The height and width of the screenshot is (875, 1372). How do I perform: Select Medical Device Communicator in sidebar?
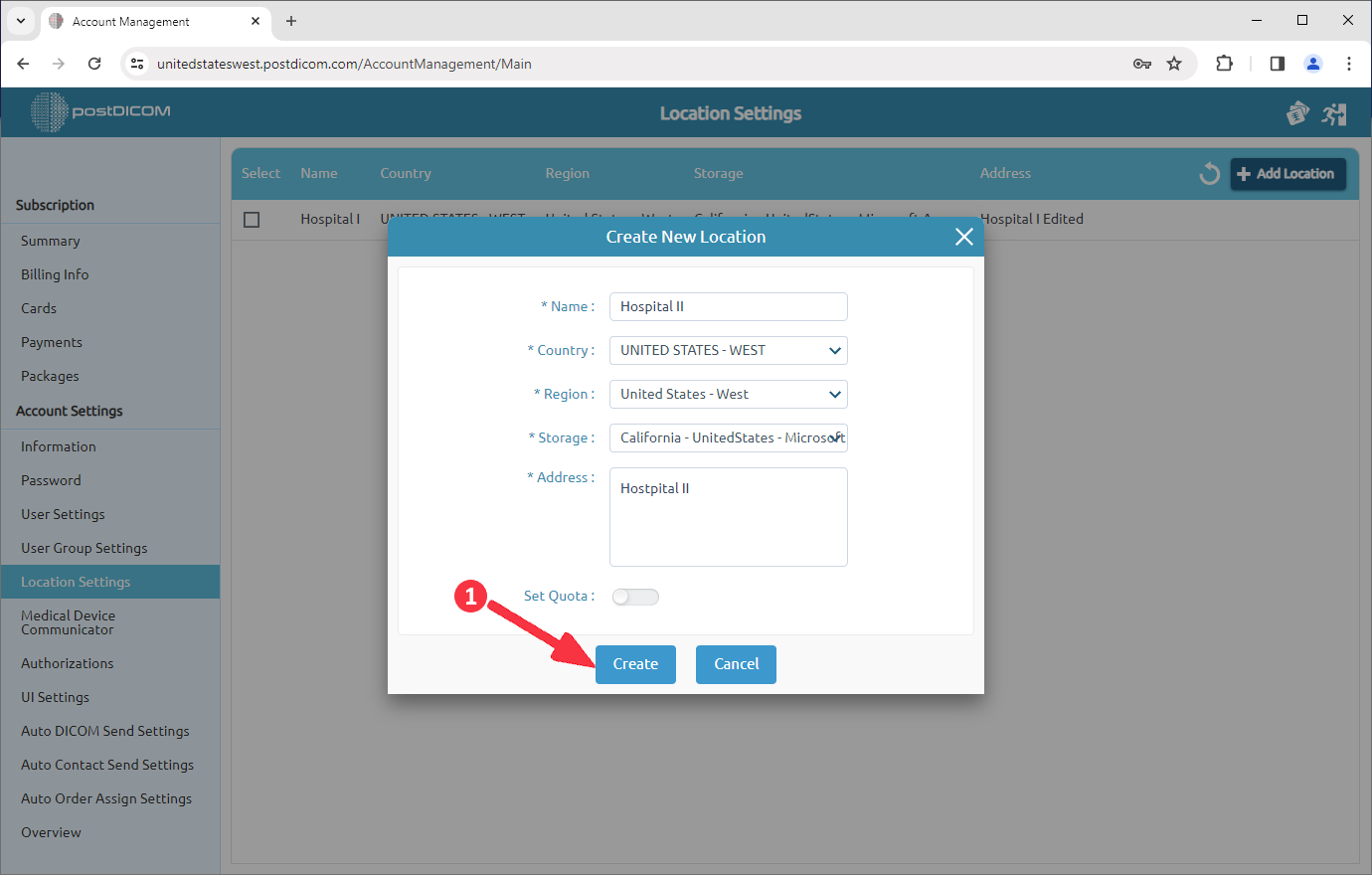coord(68,622)
